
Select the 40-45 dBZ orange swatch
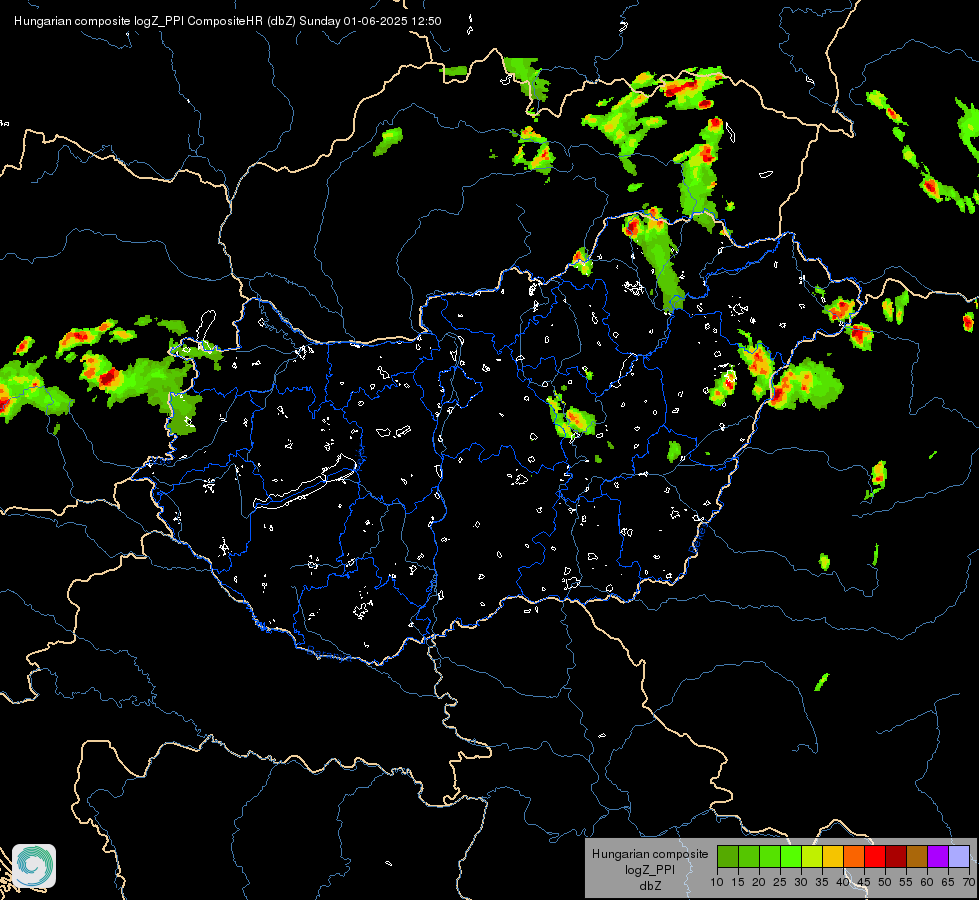tap(854, 856)
